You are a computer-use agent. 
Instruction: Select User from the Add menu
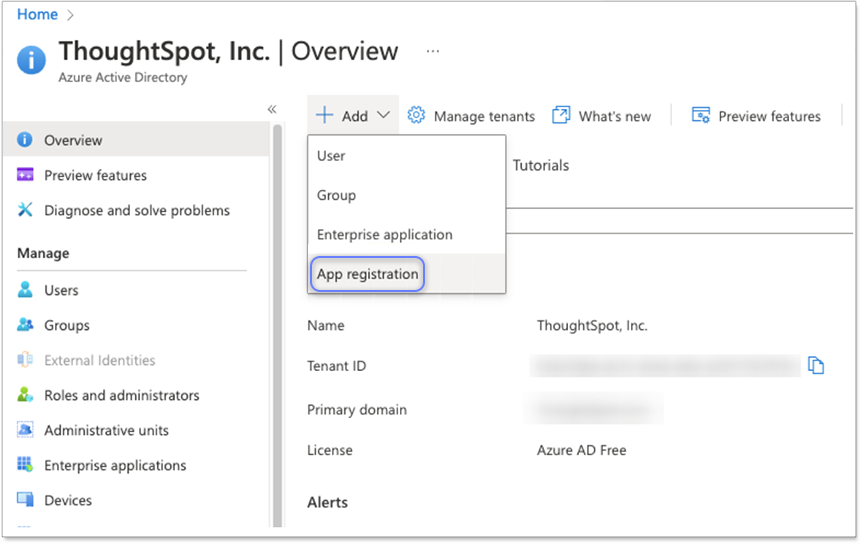pyautogui.click(x=331, y=156)
